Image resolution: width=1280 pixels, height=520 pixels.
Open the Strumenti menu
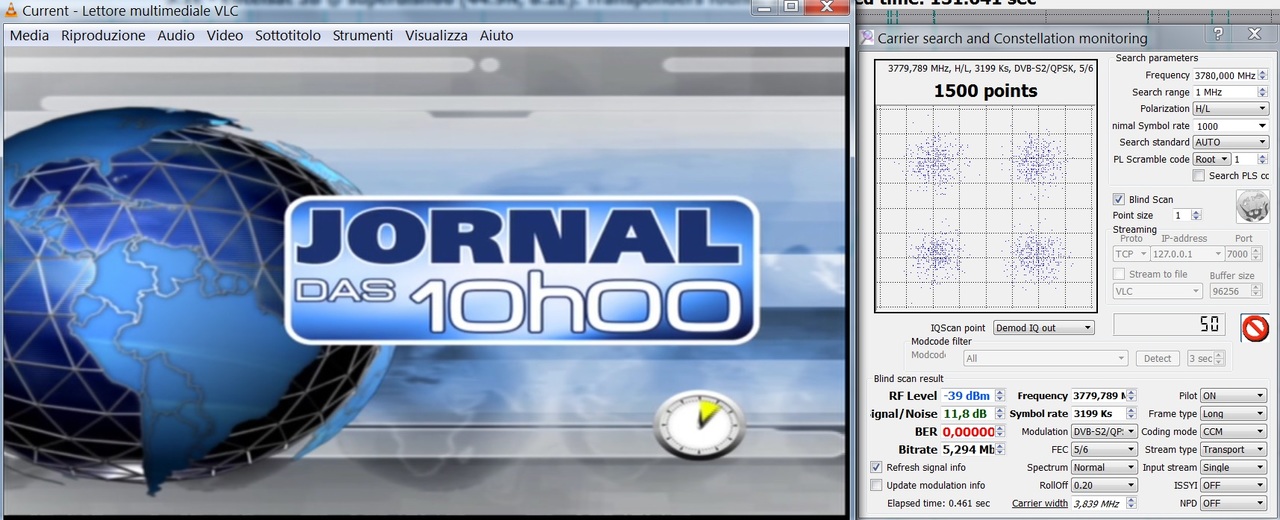coord(363,35)
